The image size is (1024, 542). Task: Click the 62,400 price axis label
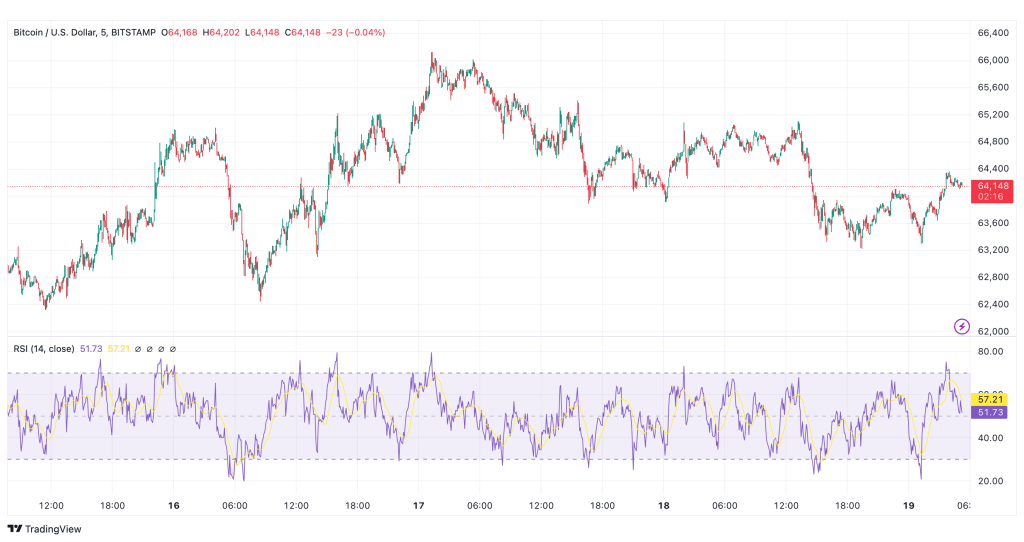click(x=993, y=304)
